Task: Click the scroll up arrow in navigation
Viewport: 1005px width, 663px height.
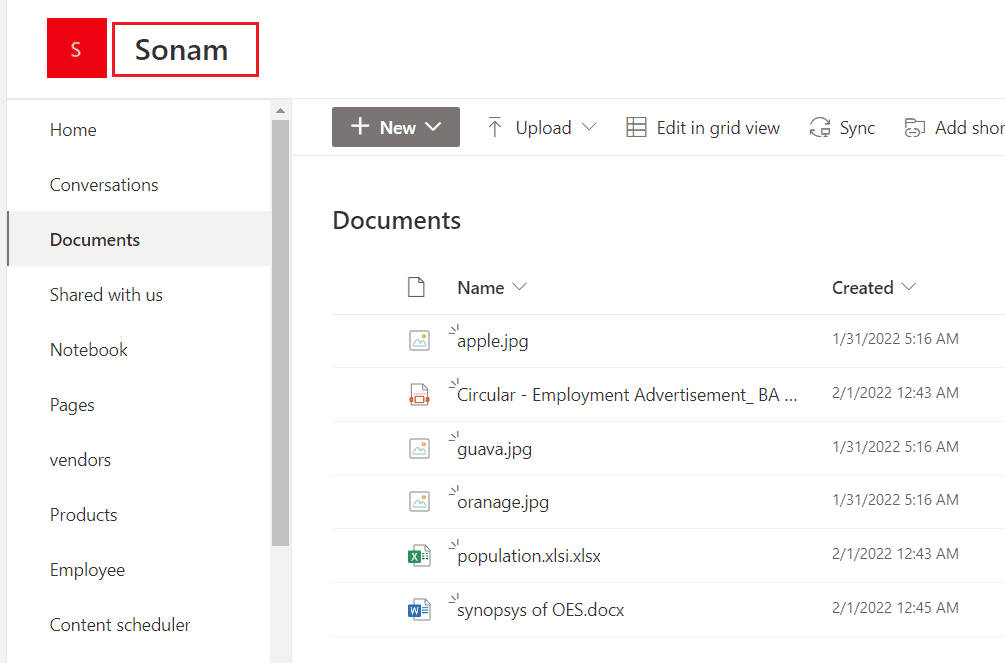Action: pyautogui.click(x=280, y=111)
